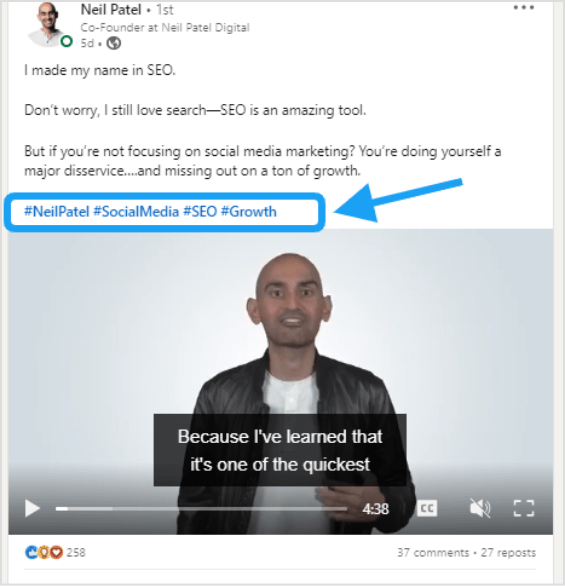The image size is (565, 586).
Task: Open the #SocialMedia hashtag
Action: coord(136,212)
